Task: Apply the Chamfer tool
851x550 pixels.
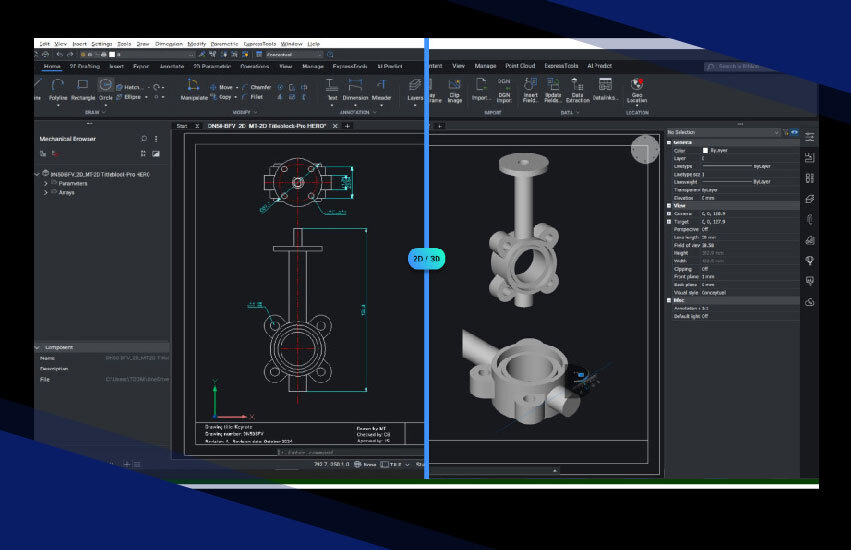Action: (x=256, y=87)
